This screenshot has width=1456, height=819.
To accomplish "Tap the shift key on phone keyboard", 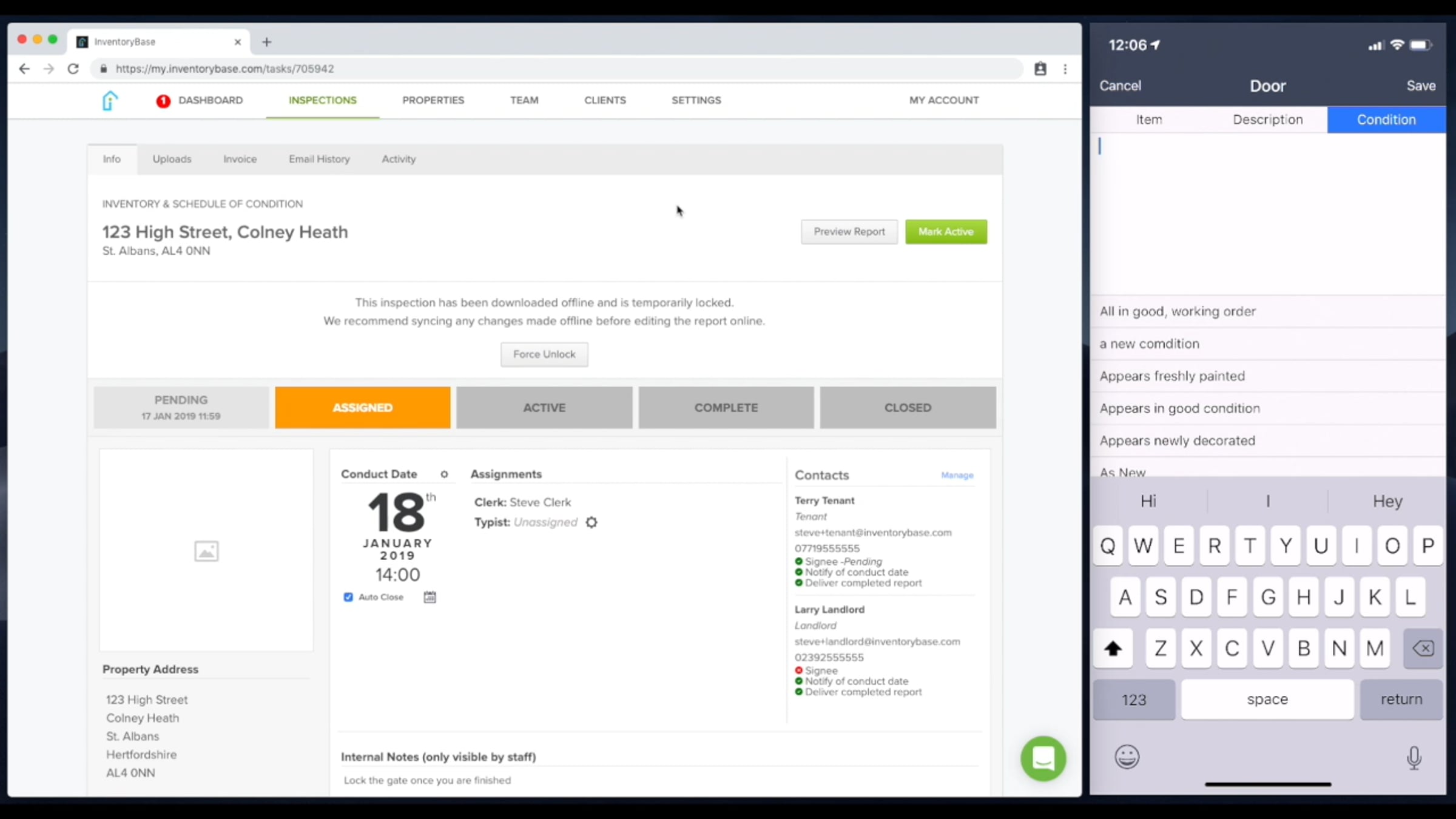I will click(1113, 649).
